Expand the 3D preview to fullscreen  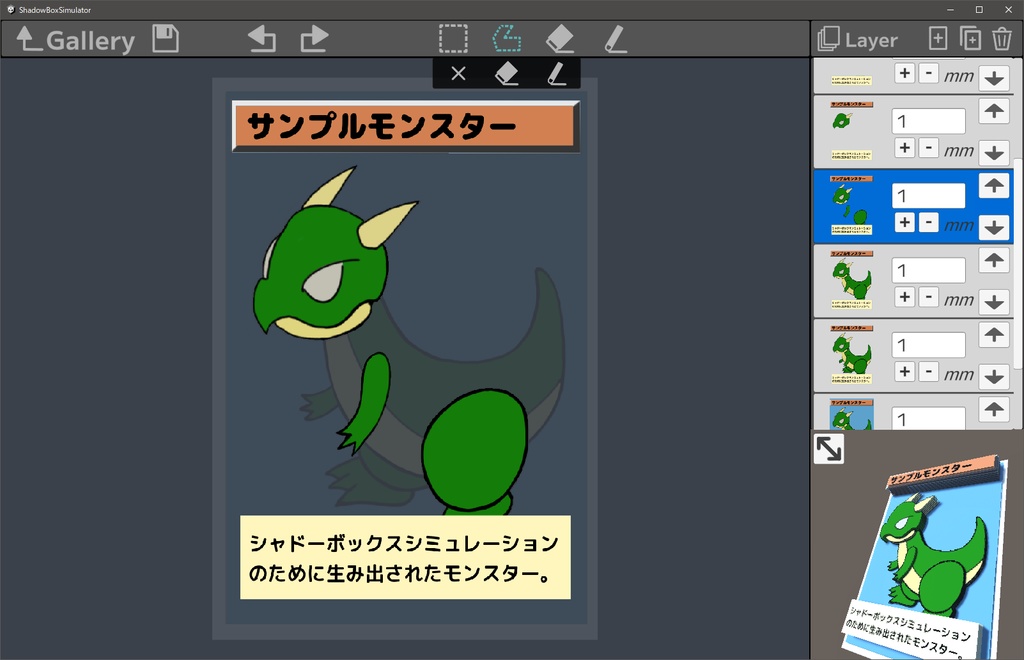pos(828,449)
